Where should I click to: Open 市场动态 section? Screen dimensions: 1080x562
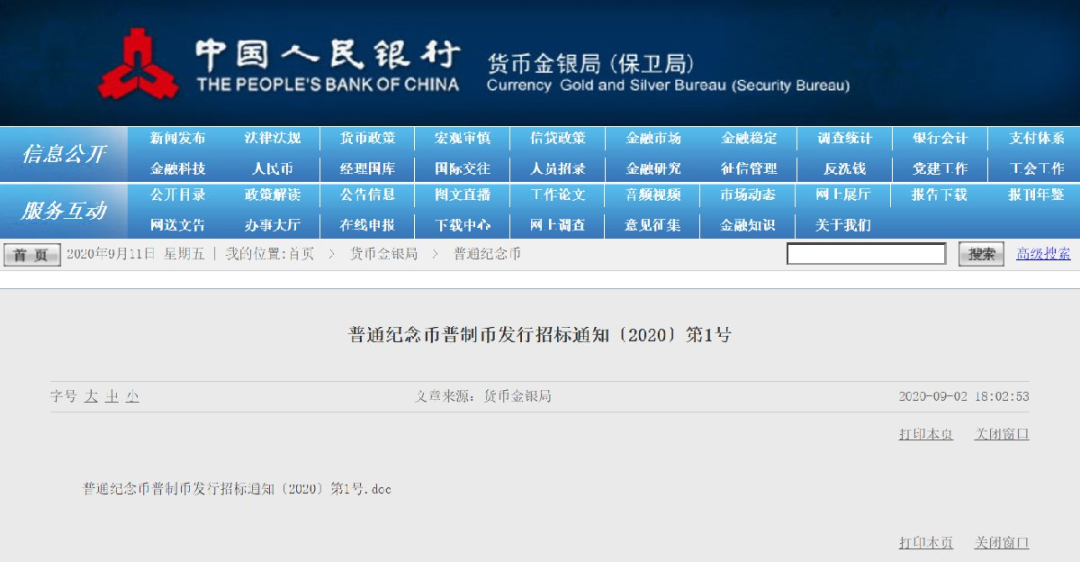[x=749, y=195]
